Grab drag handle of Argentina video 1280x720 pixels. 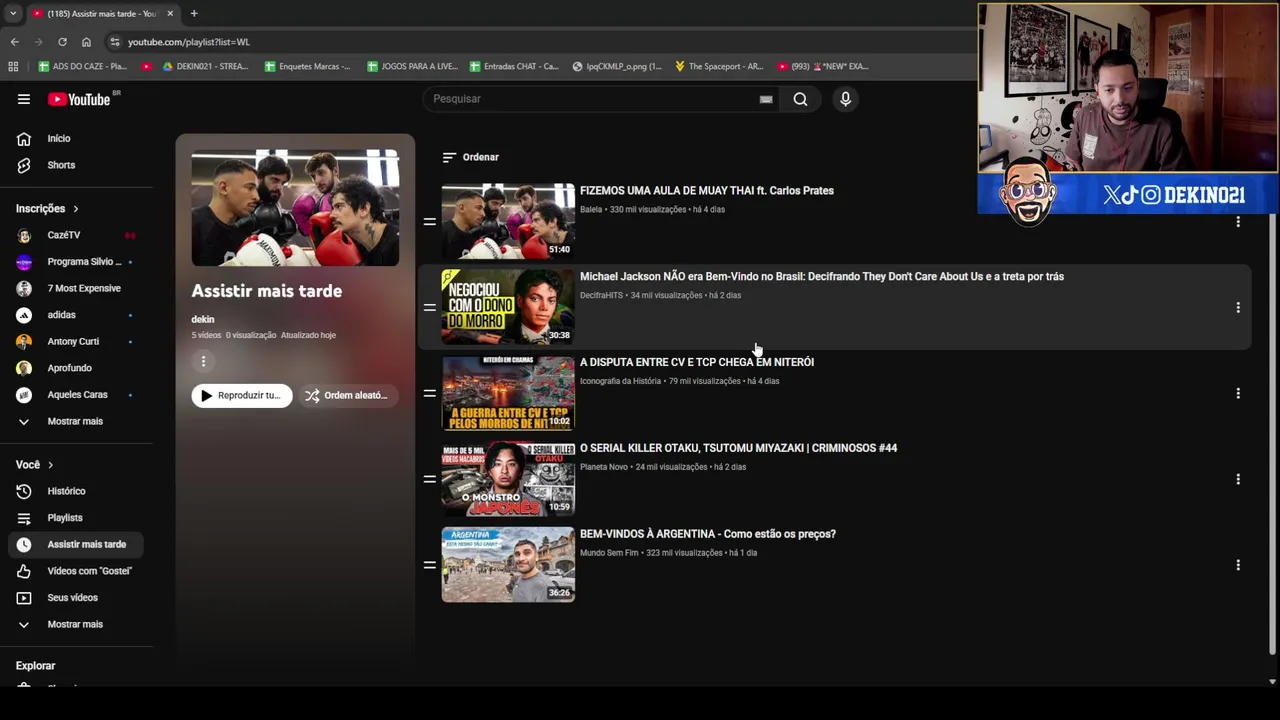click(x=429, y=565)
